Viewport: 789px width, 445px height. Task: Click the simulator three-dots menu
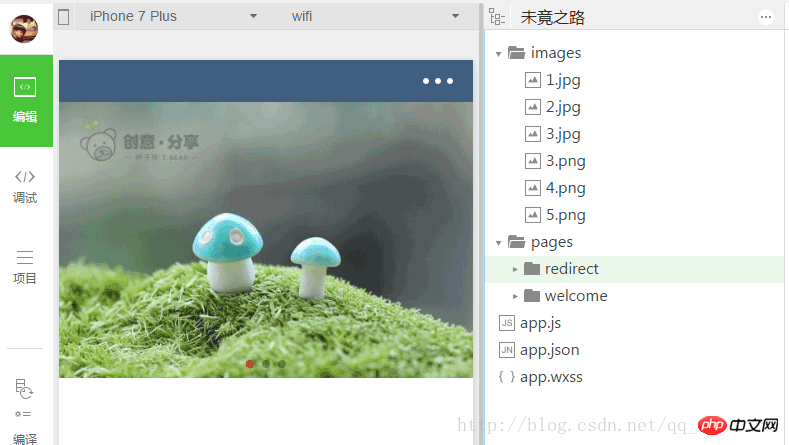coord(438,81)
